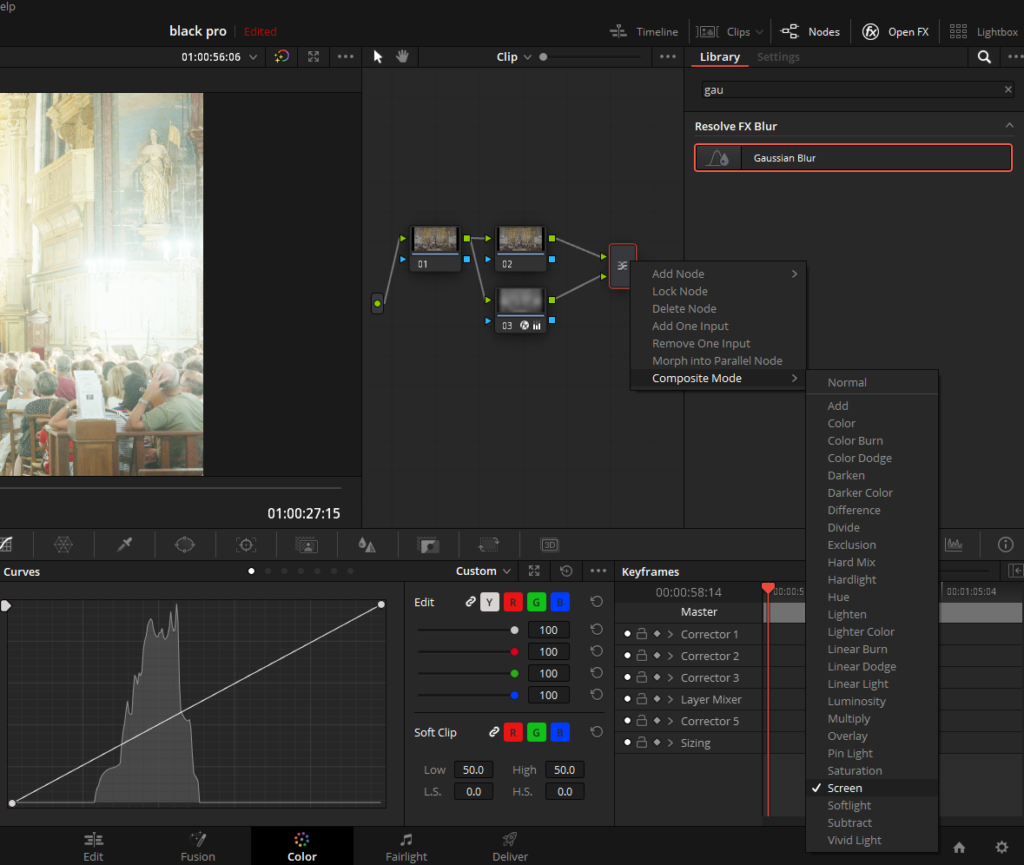Select the blue curve channel in Edit
The image size is (1024, 865).
[560, 602]
